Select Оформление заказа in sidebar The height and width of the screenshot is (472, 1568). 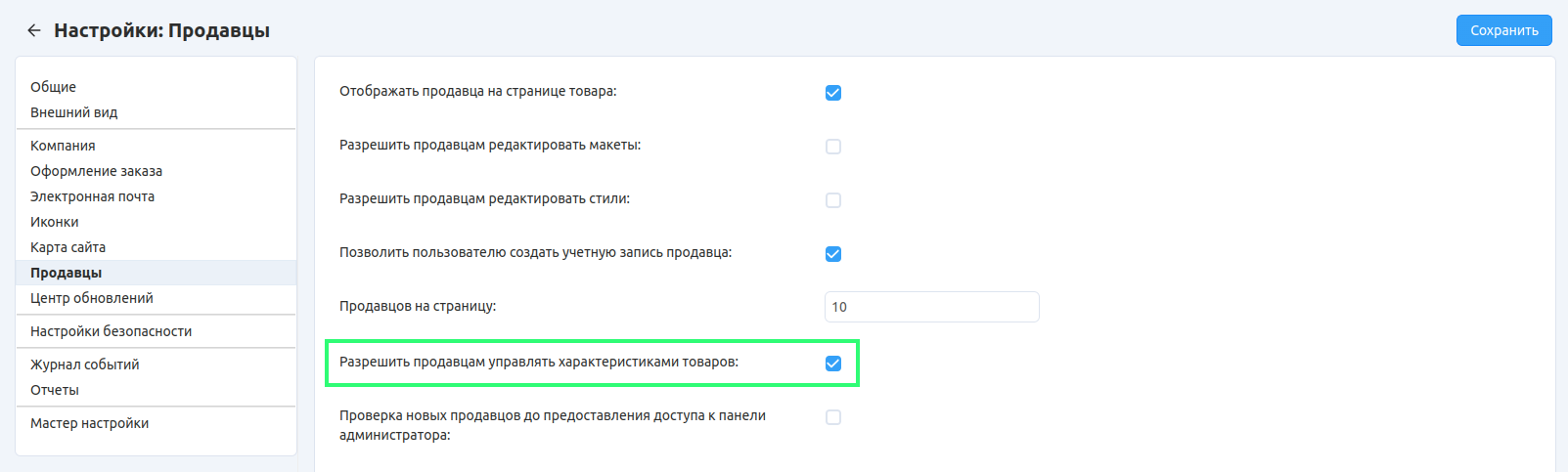coord(96,171)
